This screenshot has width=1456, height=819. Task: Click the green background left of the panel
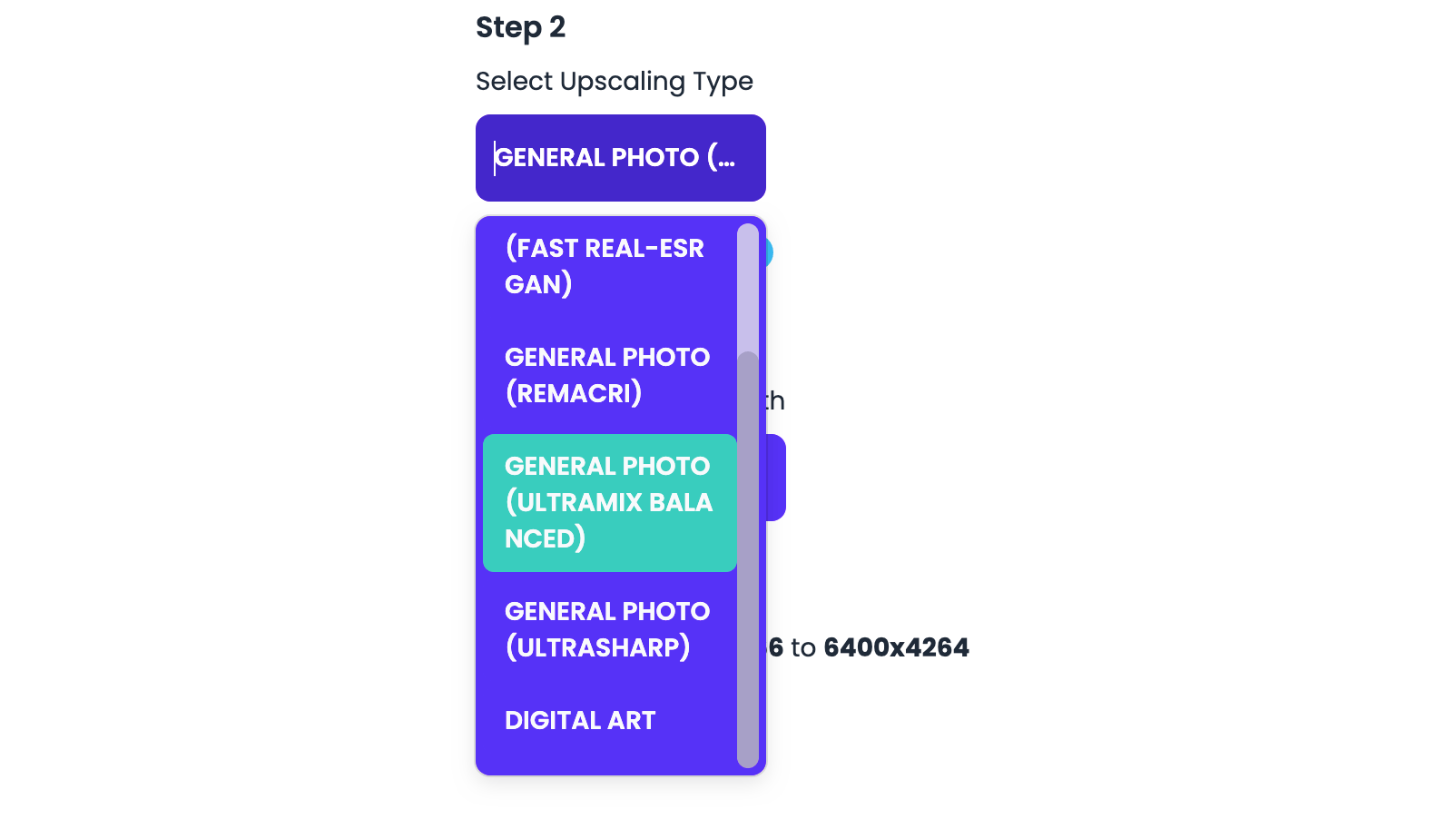tap(222, 409)
